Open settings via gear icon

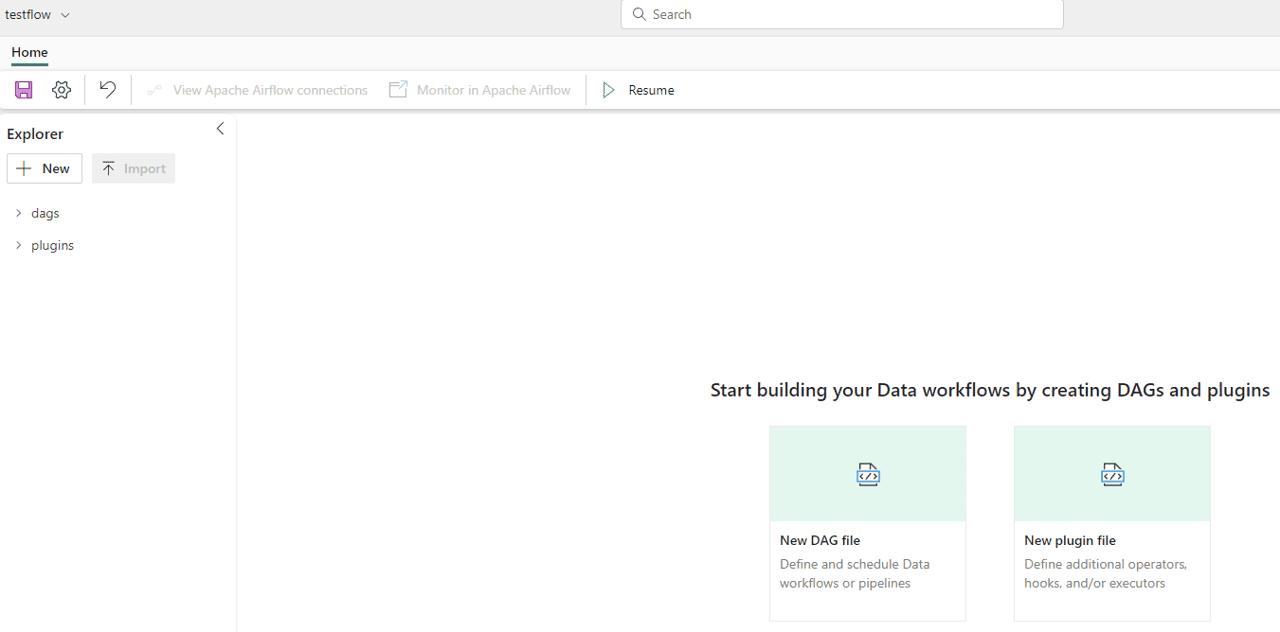point(62,90)
